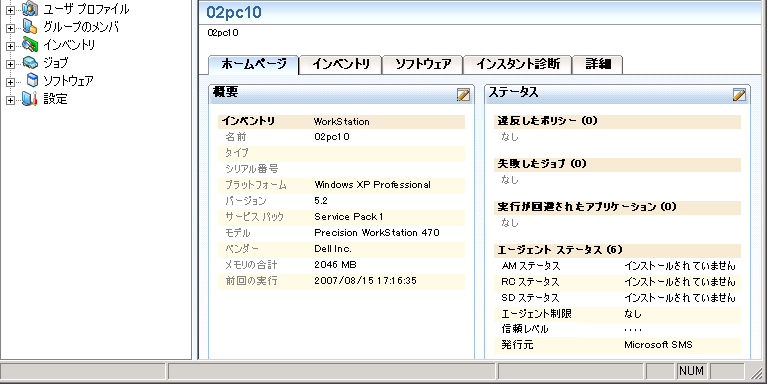Click the Dell Inc. vendor value
This screenshot has width=767, height=384.
point(333,248)
